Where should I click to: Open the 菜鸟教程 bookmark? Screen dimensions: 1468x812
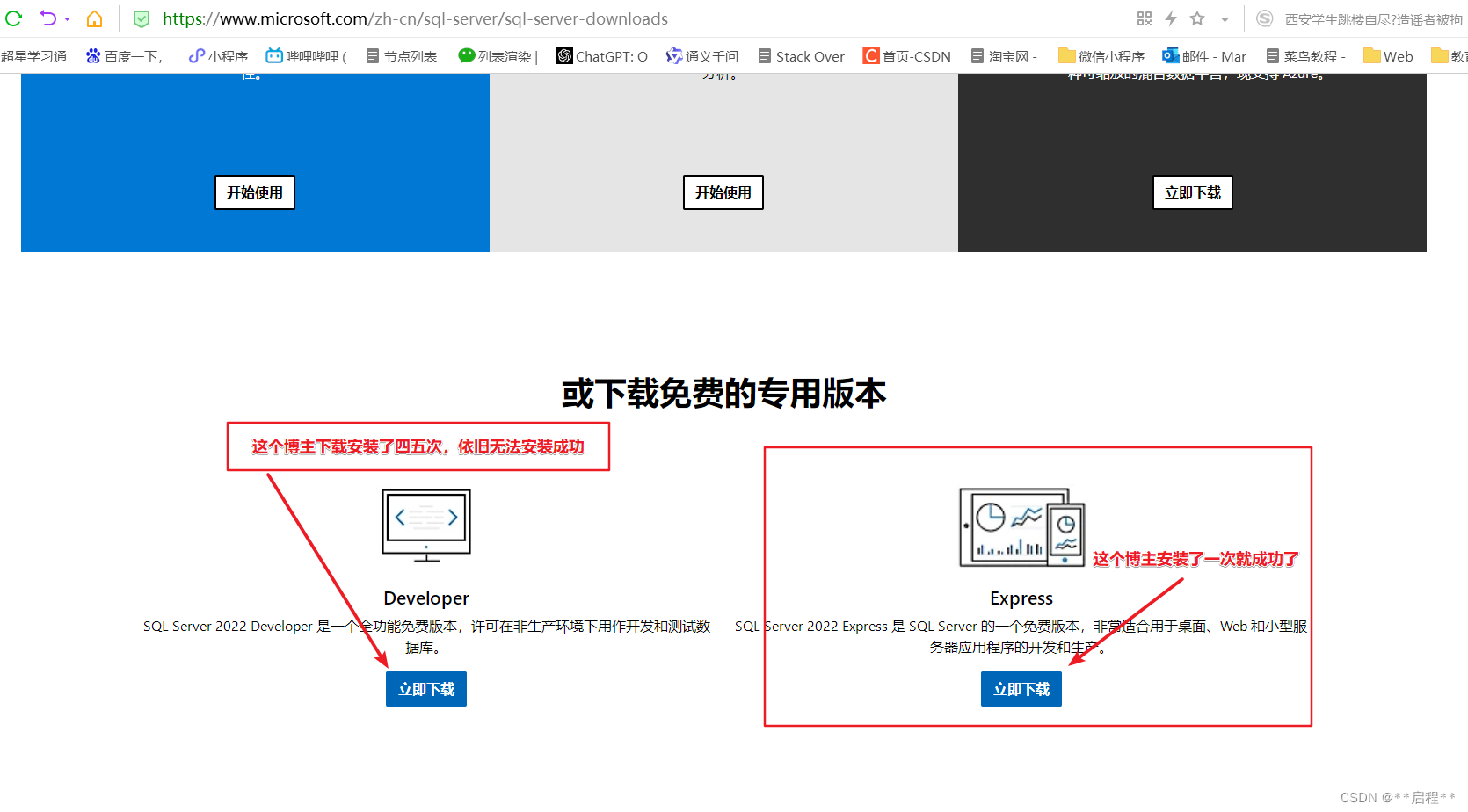pyautogui.click(x=1306, y=56)
